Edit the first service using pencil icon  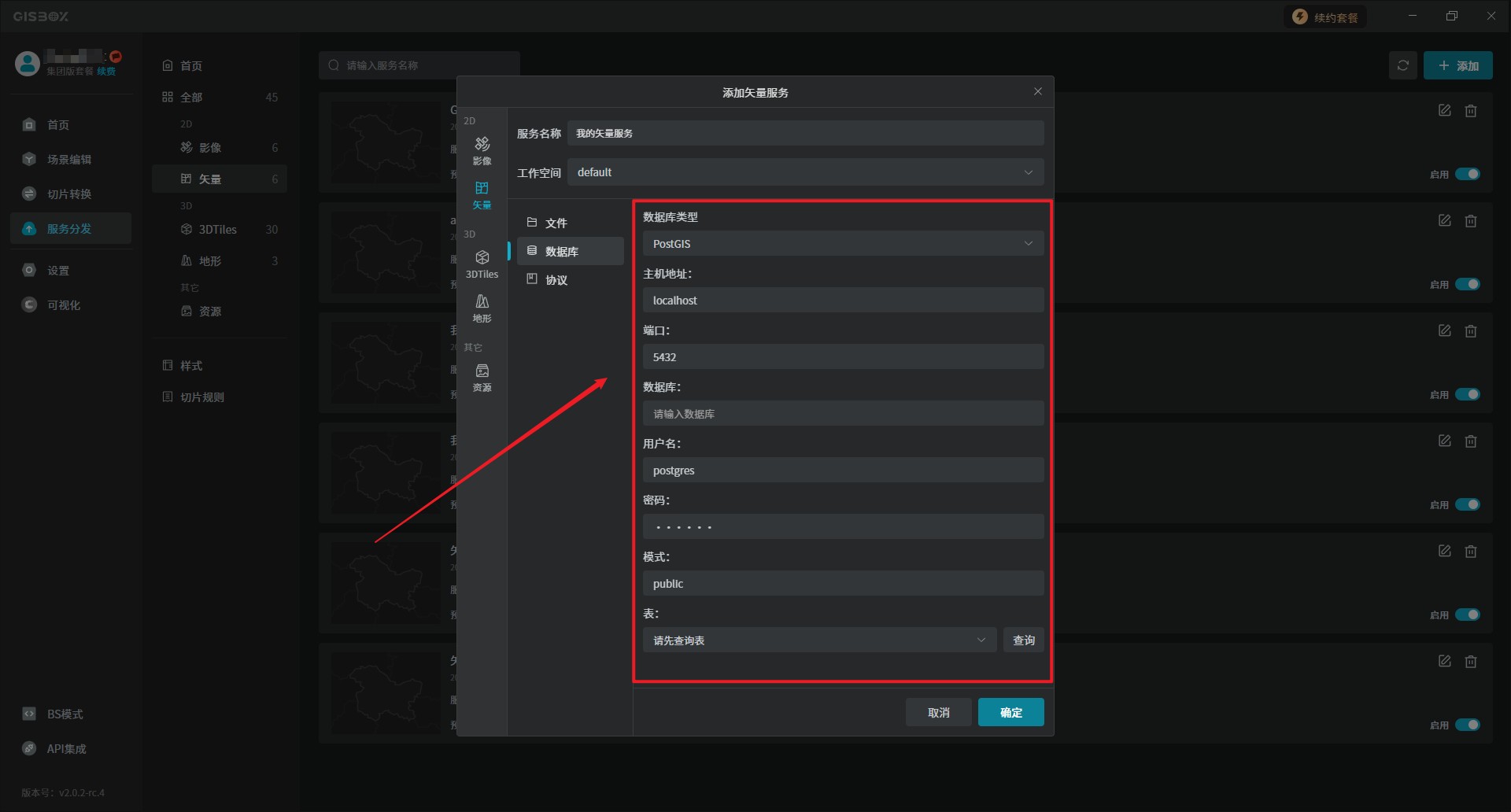click(x=1444, y=111)
